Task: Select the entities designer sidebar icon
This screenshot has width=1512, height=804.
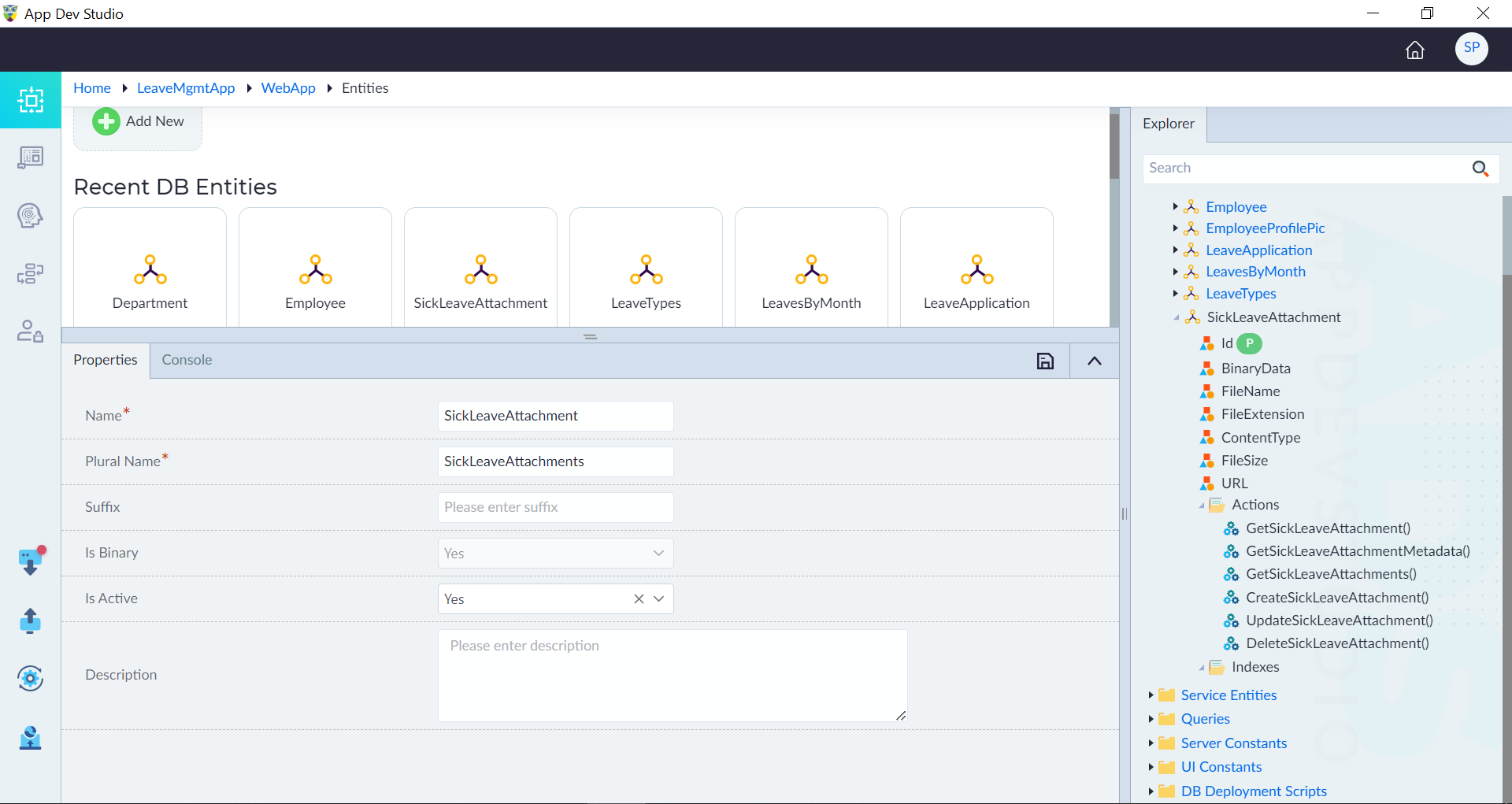Action: [31, 100]
